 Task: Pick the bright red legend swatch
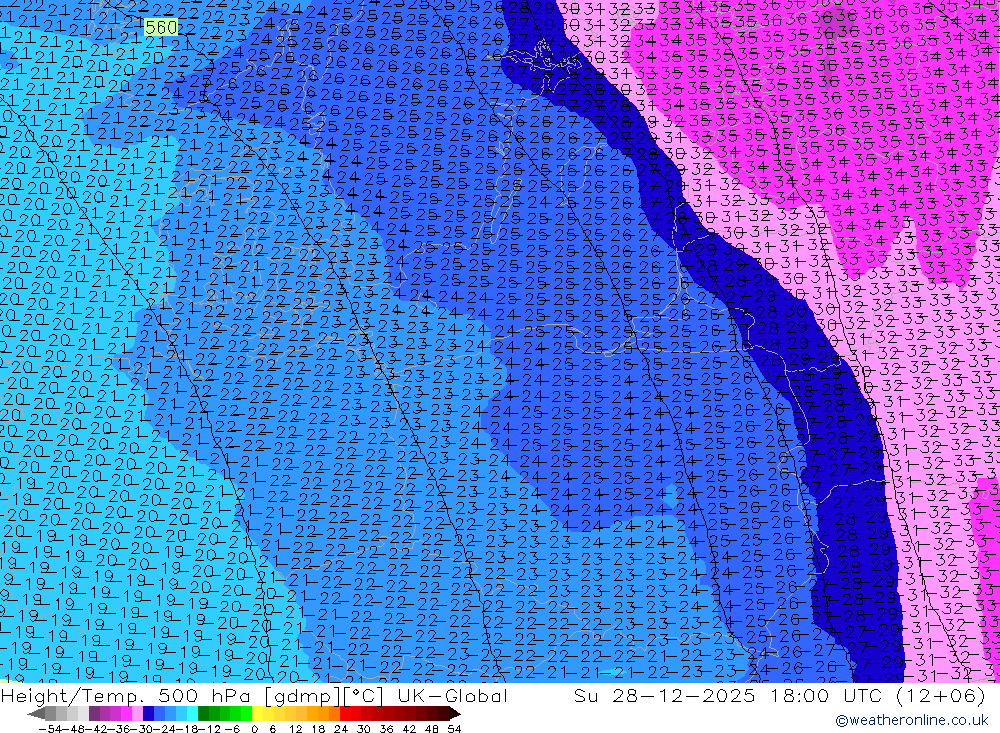pyautogui.click(x=345, y=714)
